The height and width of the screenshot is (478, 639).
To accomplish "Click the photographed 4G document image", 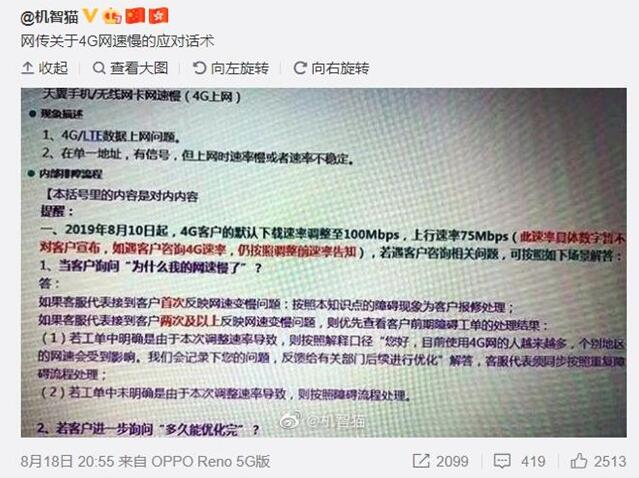I will click(324, 262).
